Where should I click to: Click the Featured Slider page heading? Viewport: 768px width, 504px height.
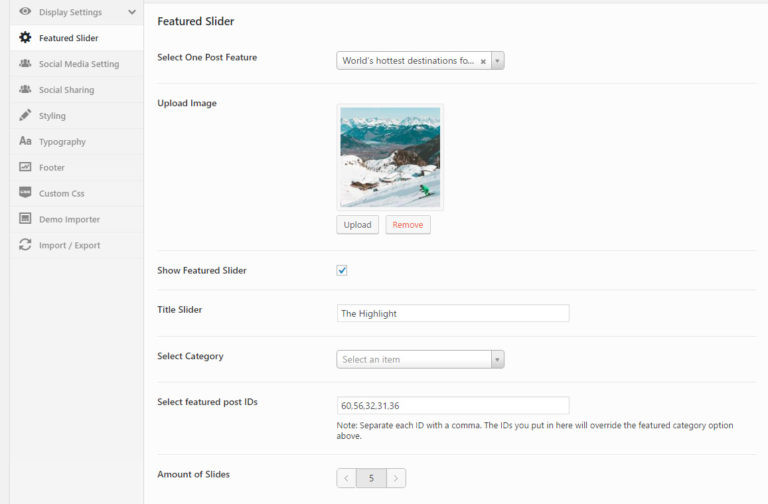point(195,21)
